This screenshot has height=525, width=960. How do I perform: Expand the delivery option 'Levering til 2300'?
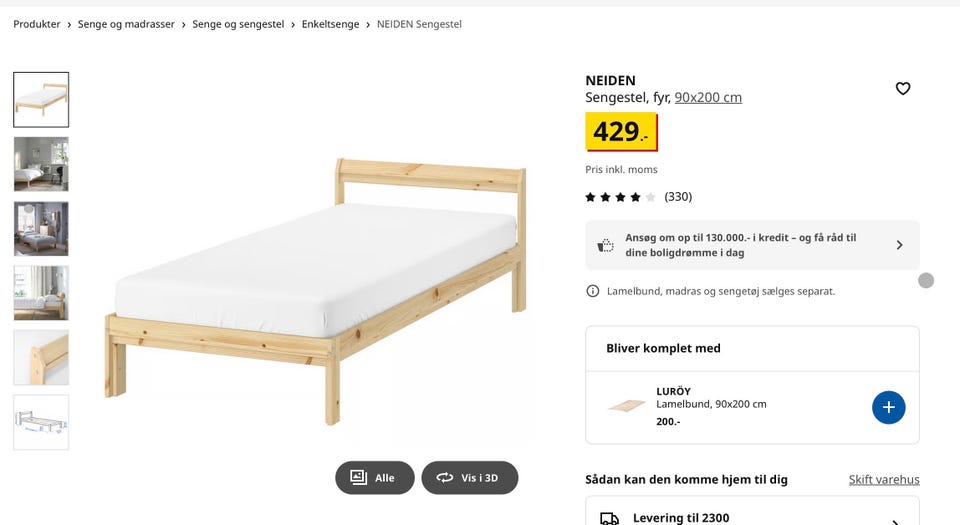(x=895, y=519)
